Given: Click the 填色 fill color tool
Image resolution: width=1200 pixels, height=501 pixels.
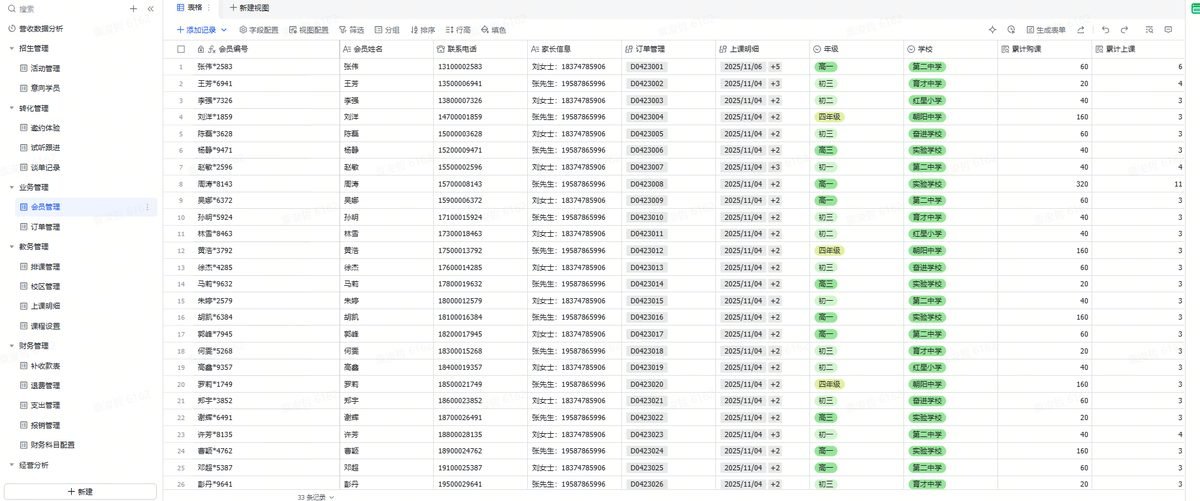Looking at the screenshot, I should (493, 30).
